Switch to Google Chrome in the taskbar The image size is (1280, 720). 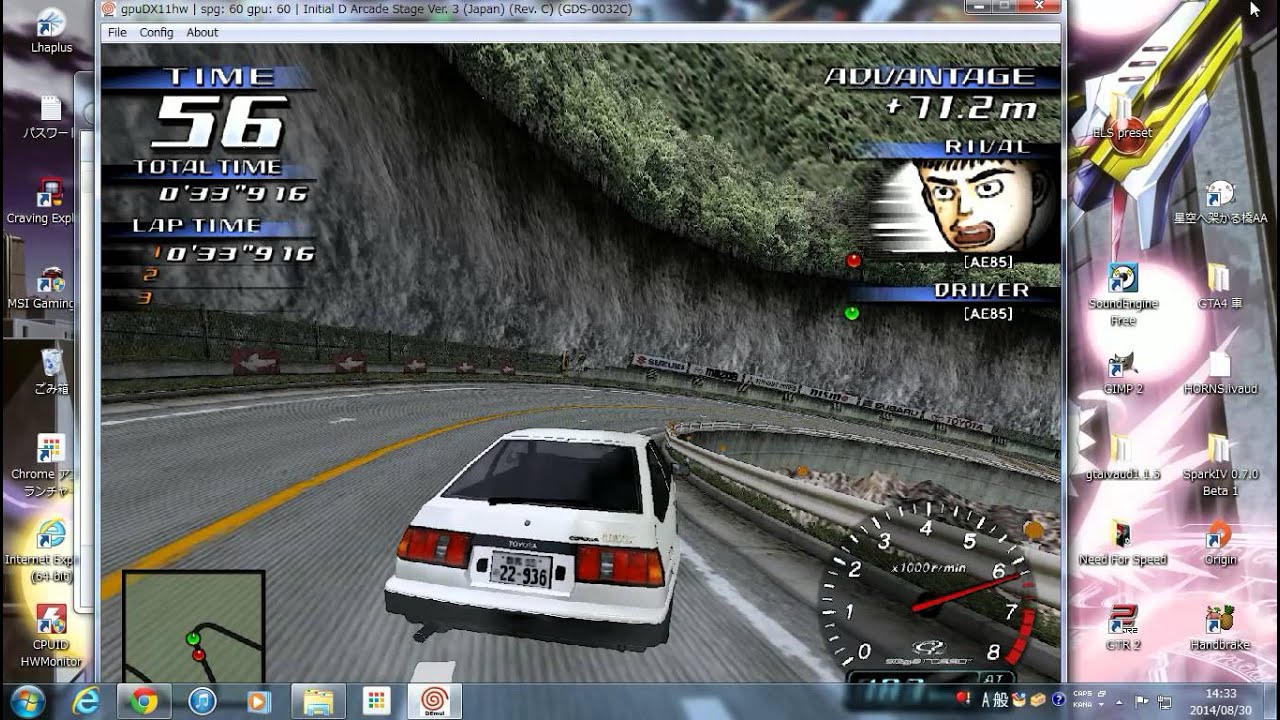click(x=144, y=702)
